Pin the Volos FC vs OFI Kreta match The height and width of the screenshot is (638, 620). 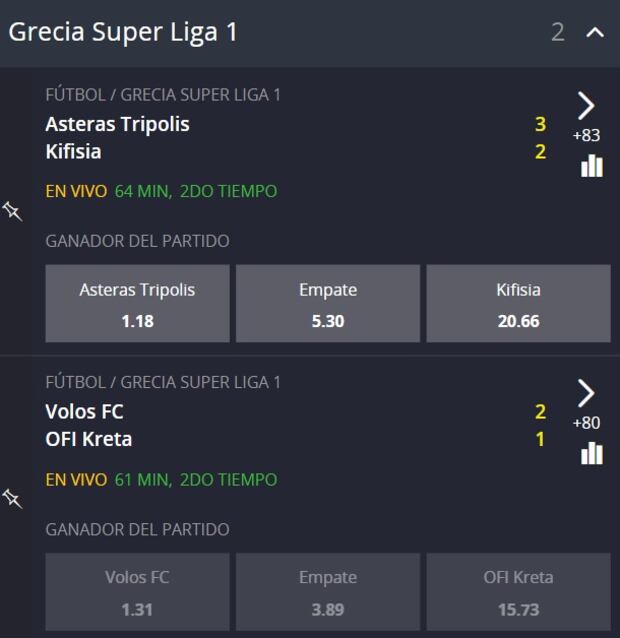[13, 498]
